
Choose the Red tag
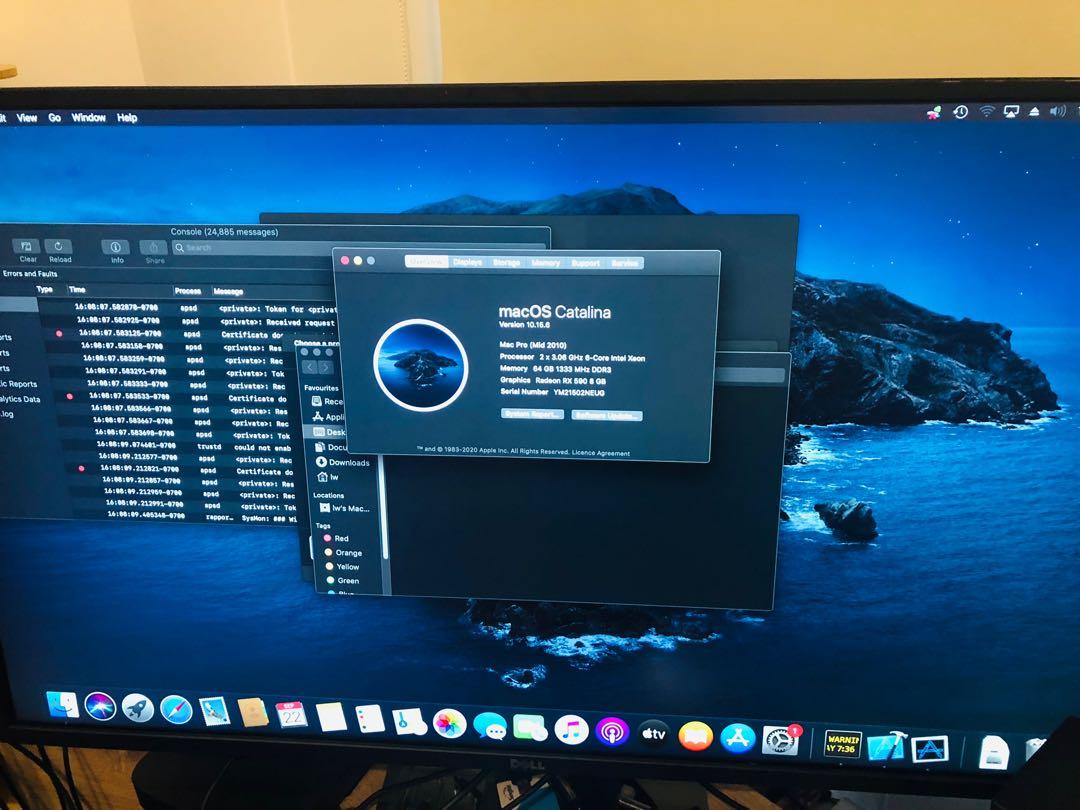pyautogui.click(x=336, y=538)
